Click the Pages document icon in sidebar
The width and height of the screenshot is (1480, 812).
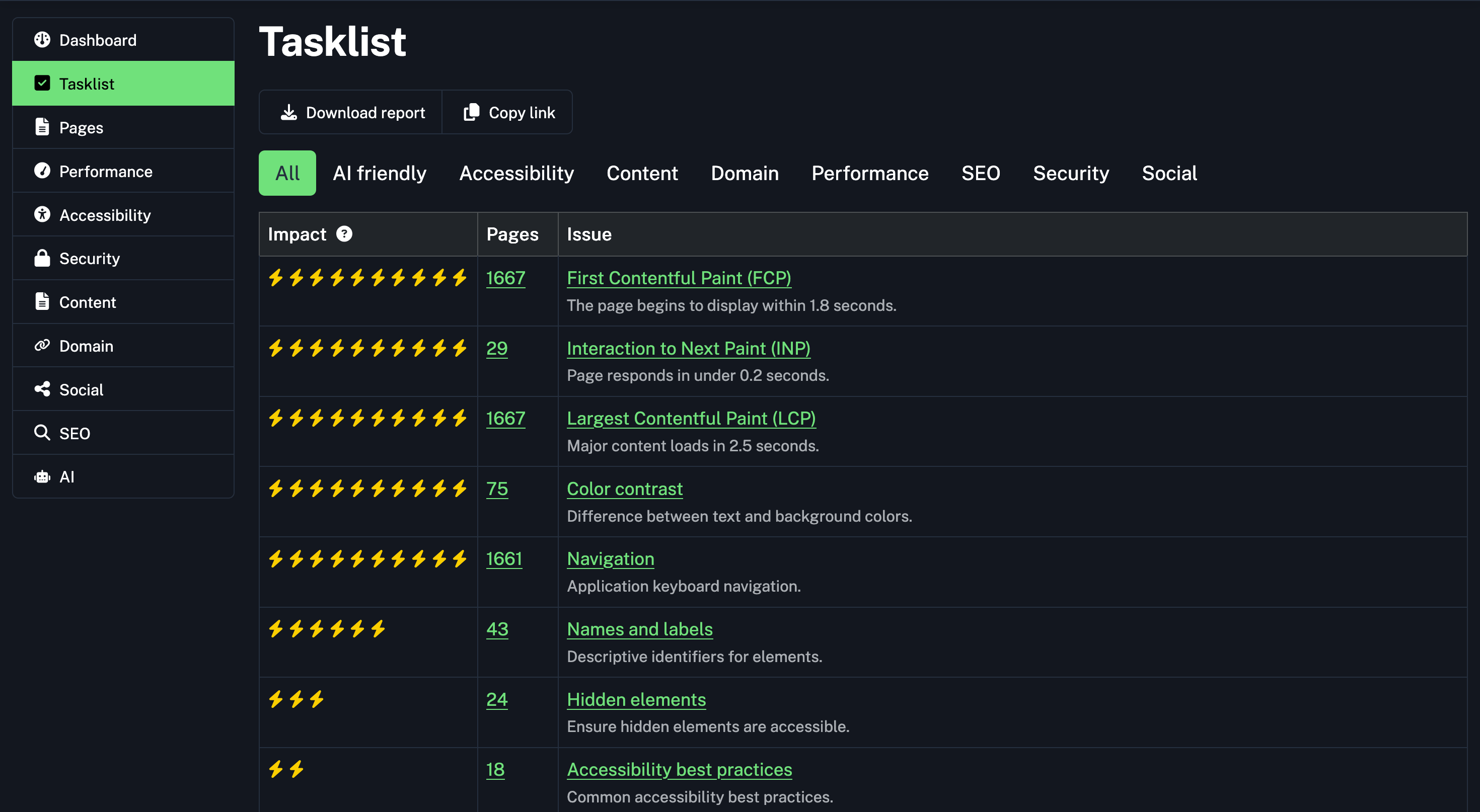coord(42,127)
